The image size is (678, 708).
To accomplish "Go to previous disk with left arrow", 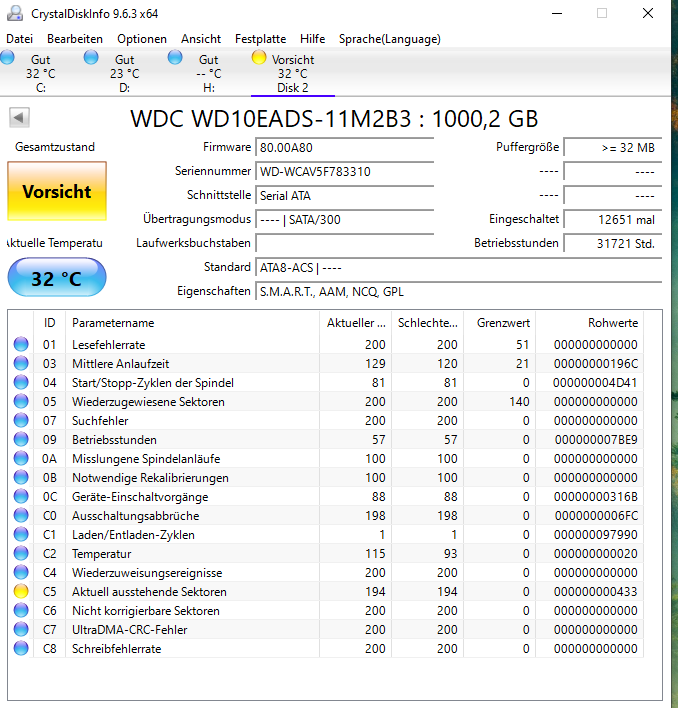I will (x=19, y=118).
